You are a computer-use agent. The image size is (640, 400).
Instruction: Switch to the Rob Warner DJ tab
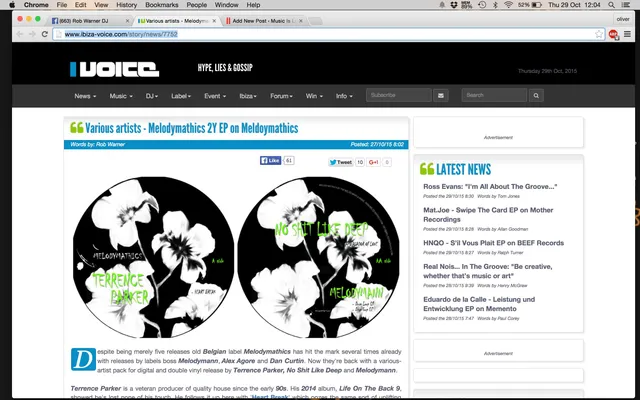point(88,21)
